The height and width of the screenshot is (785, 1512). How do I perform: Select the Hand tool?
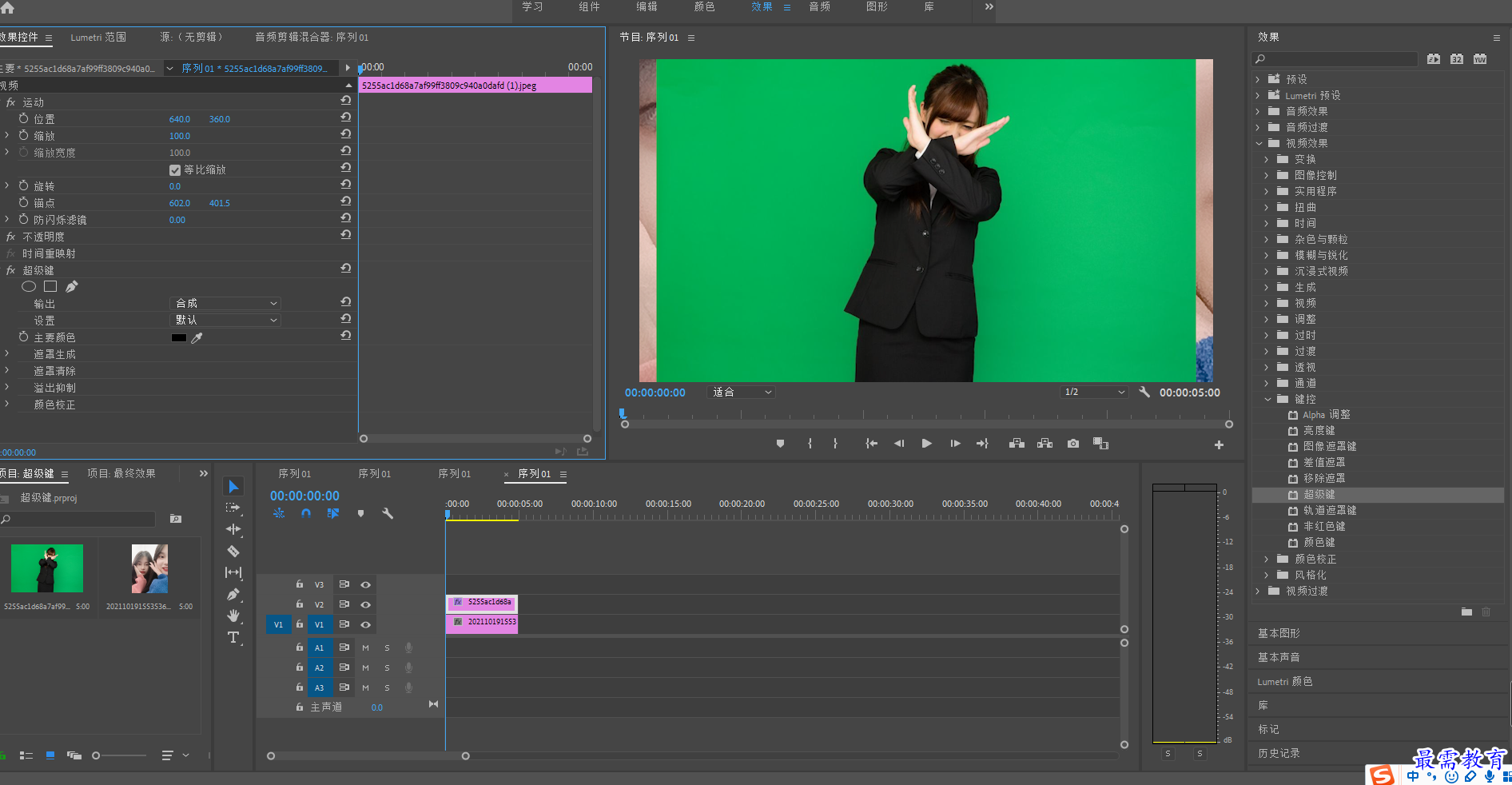pos(233,616)
